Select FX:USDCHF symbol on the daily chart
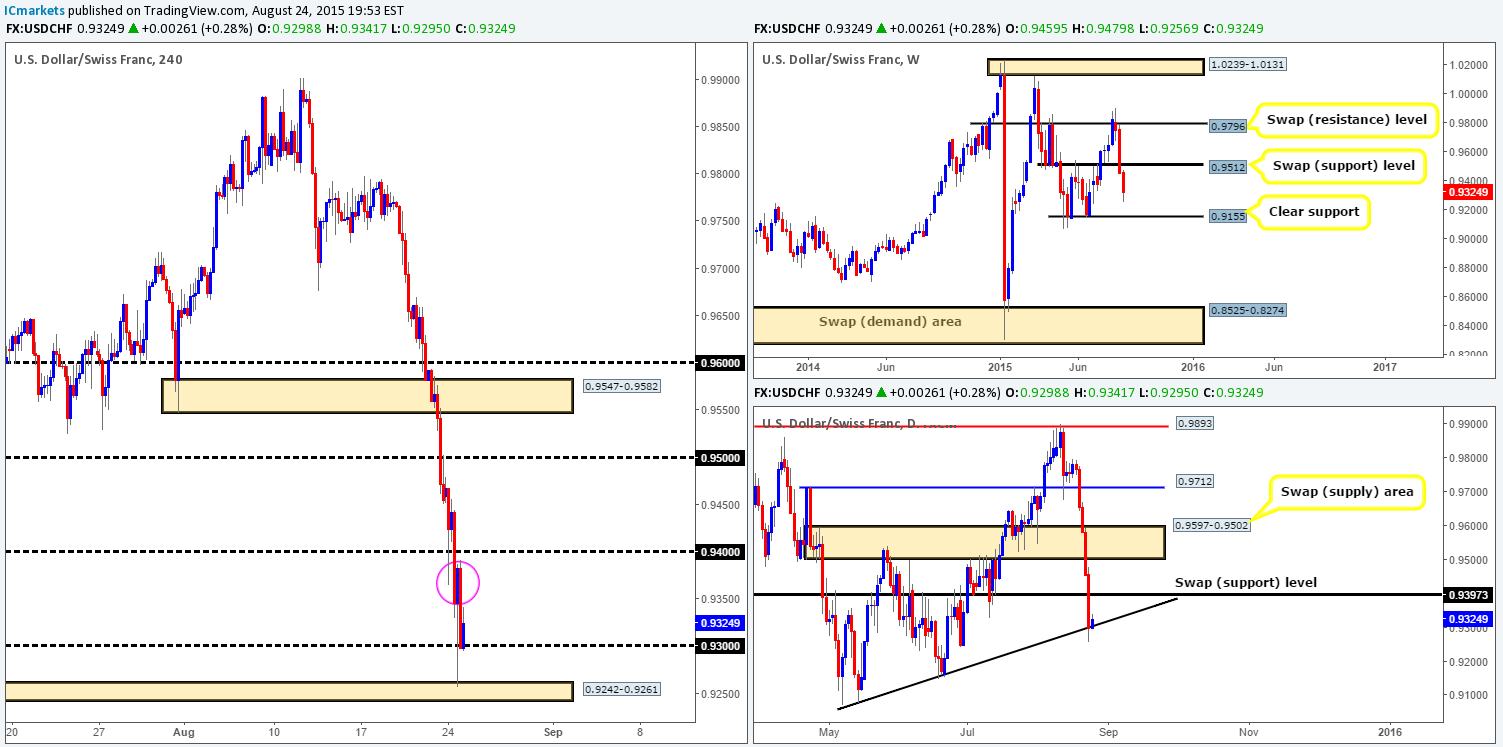The image size is (1503, 747). pos(786,392)
